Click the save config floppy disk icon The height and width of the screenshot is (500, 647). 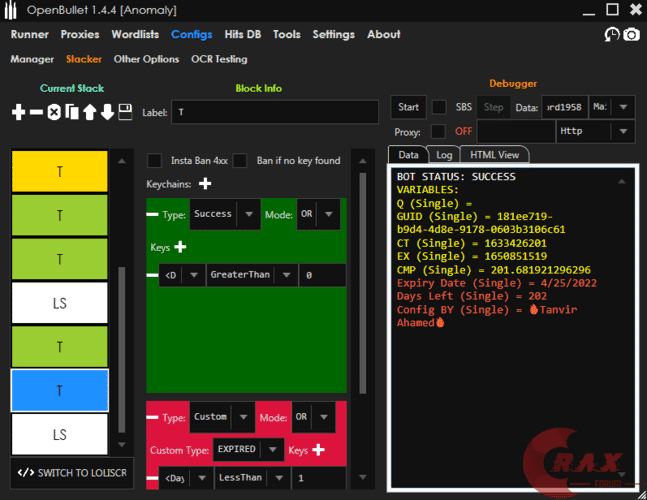point(125,112)
